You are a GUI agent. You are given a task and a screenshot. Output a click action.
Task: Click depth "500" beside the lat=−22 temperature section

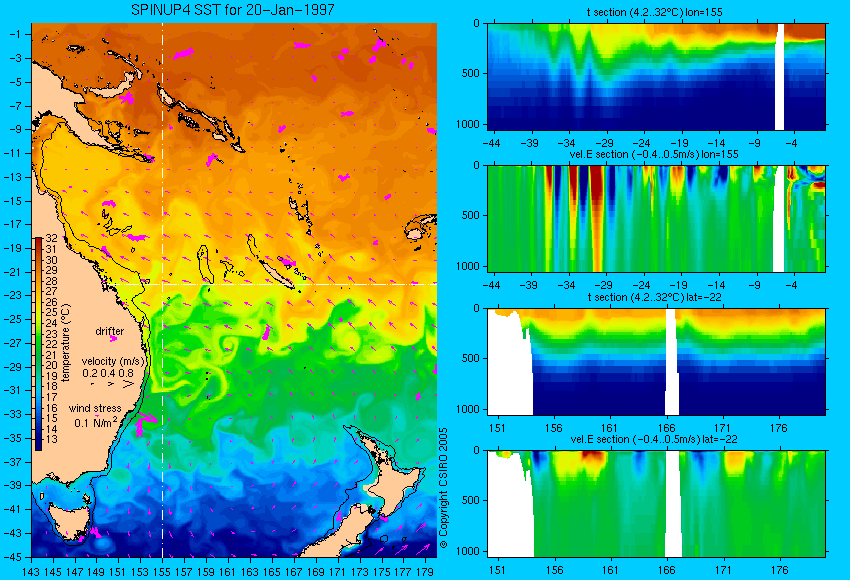pyautogui.click(x=471, y=358)
